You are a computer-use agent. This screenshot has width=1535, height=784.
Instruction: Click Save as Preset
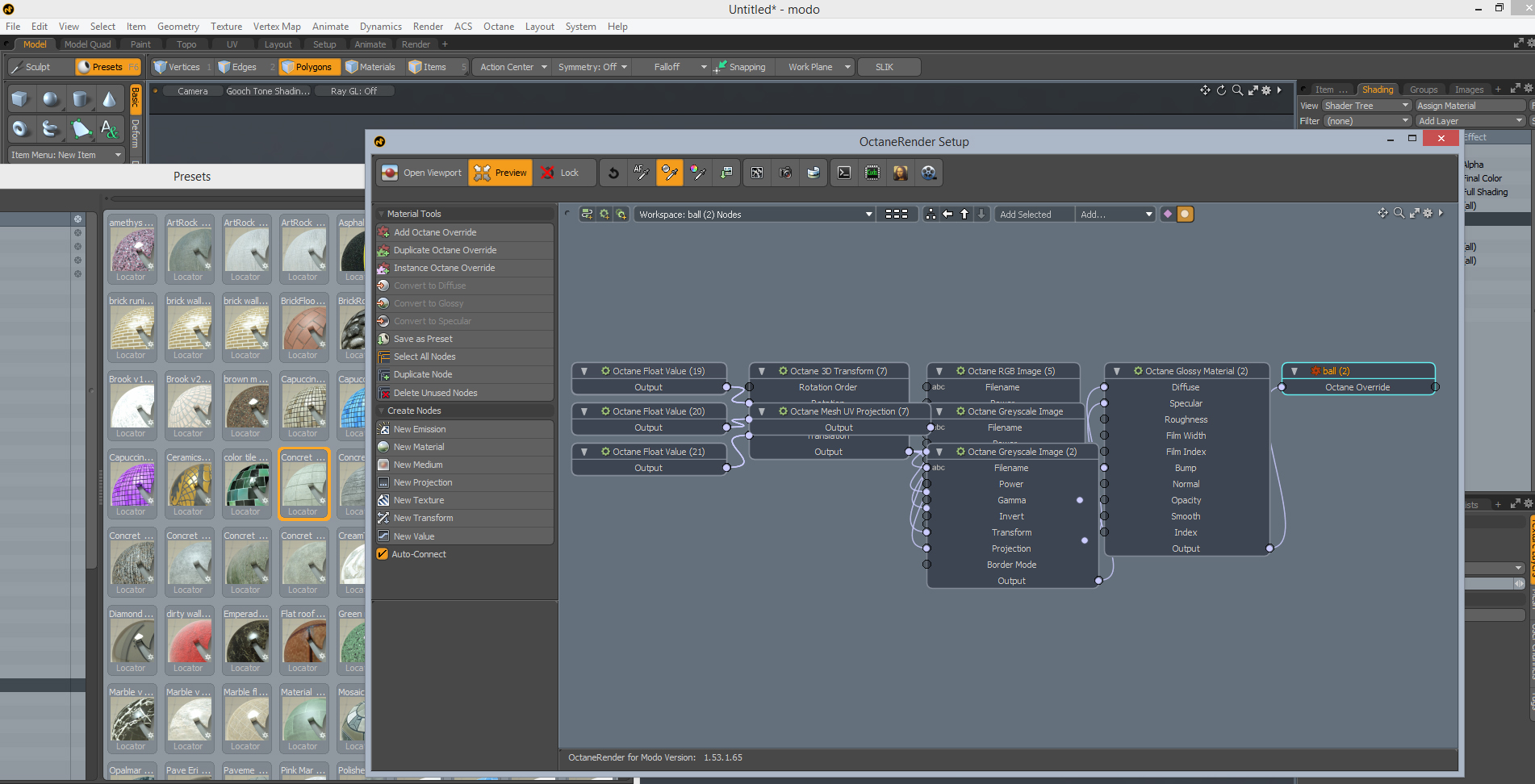[x=465, y=339]
